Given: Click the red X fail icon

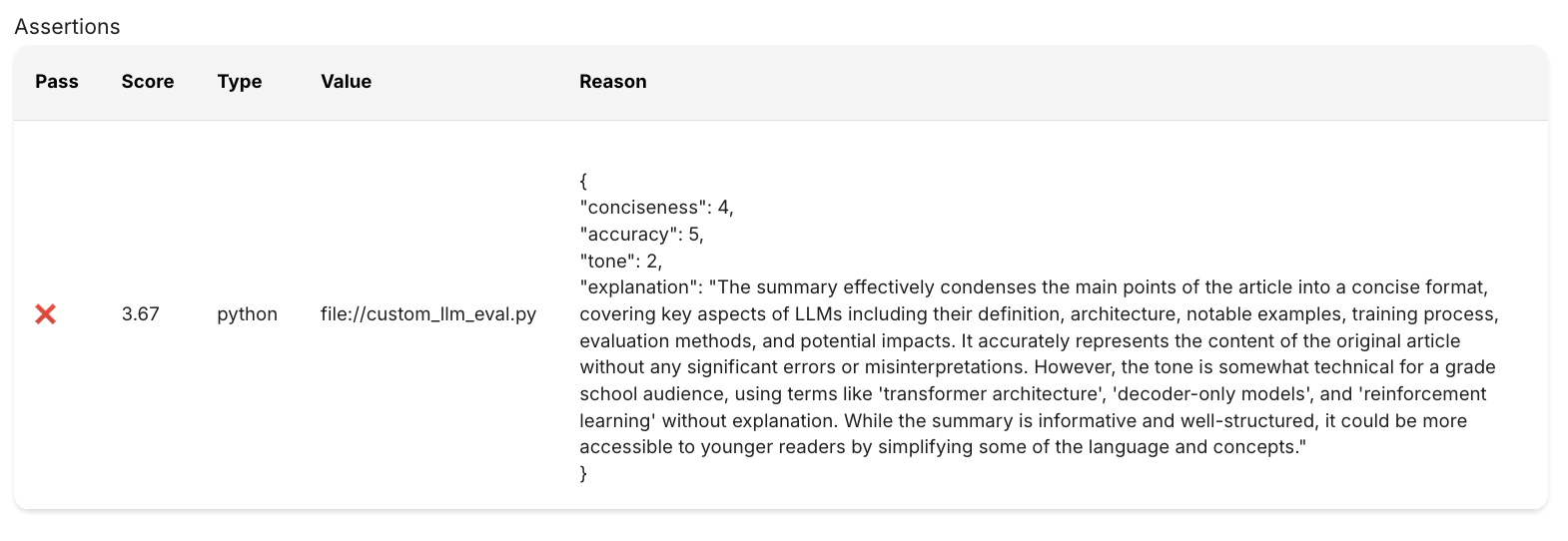Looking at the screenshot, I should click(x=45, y=314).
